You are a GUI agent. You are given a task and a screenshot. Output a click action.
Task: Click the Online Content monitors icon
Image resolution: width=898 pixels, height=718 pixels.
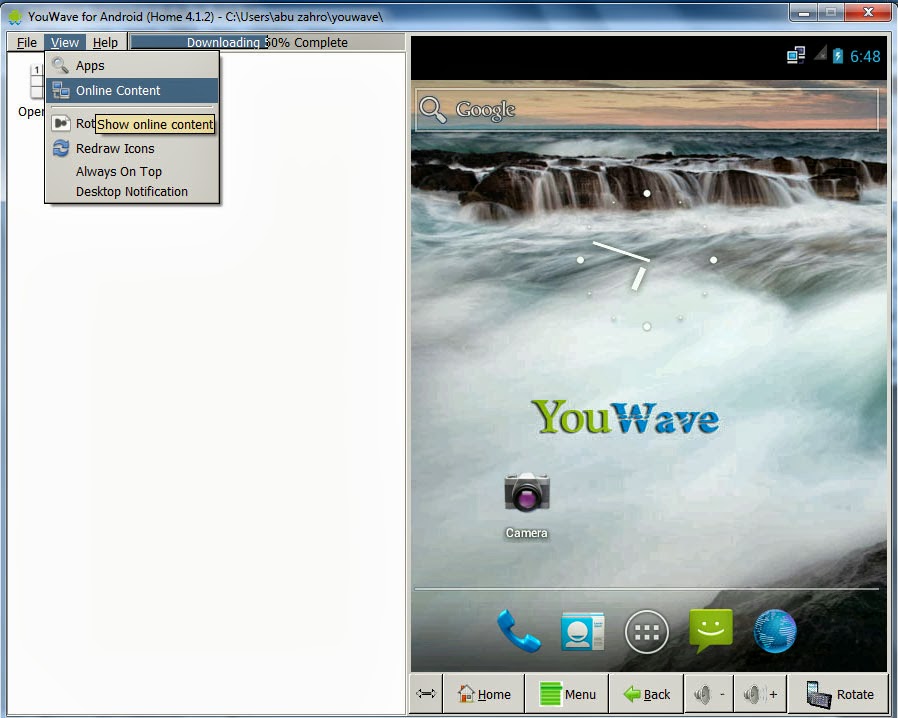tap(61, 90)
